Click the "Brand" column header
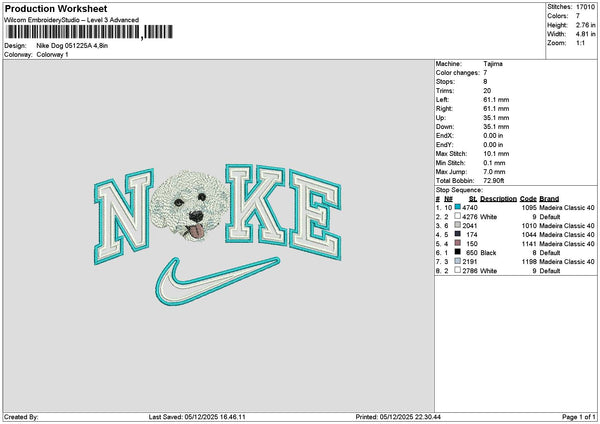Image resolution: width=600 pixels, height=424 pixels. pos(549,199)
